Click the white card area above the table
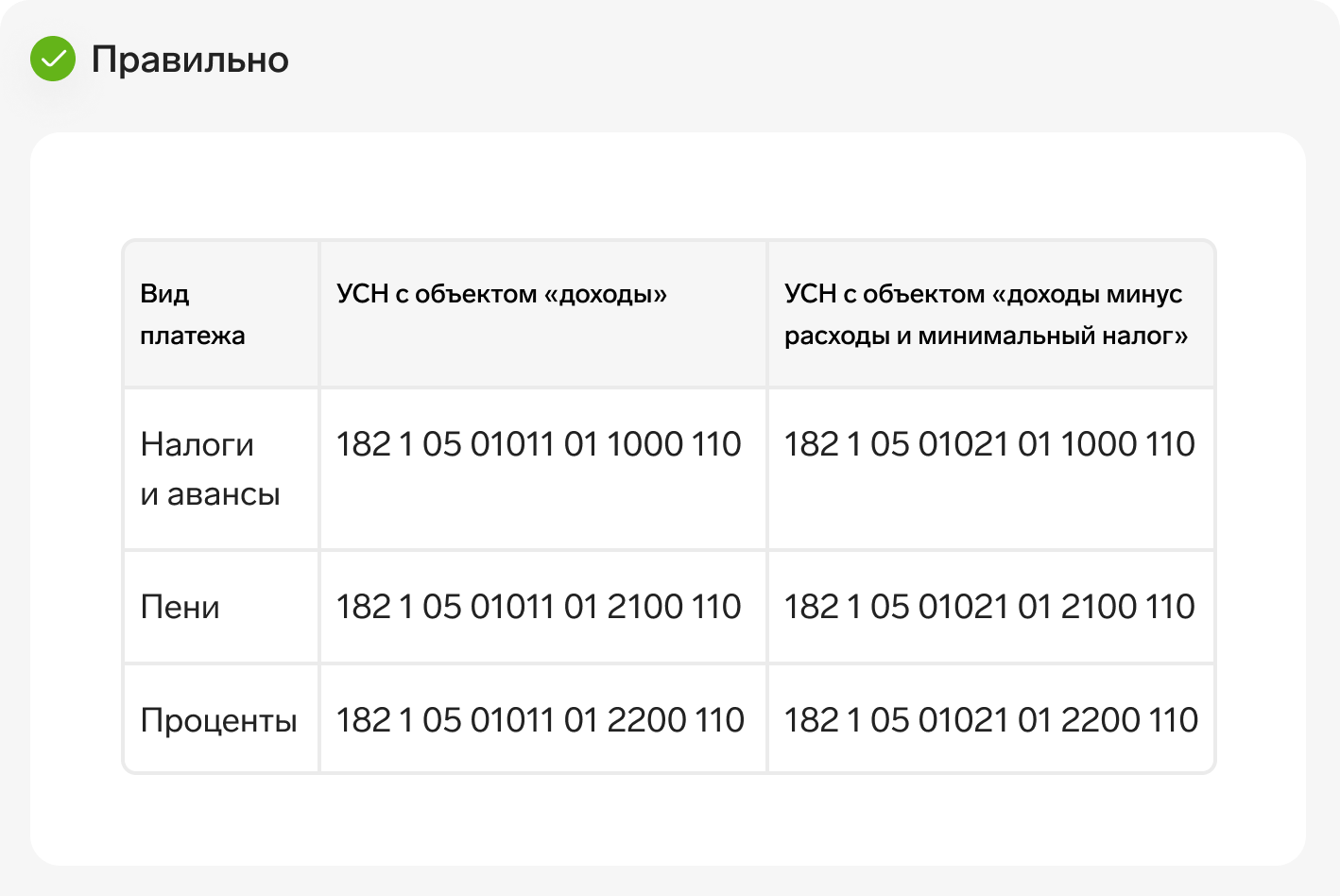1340x896 pixels. pos(668,185)
